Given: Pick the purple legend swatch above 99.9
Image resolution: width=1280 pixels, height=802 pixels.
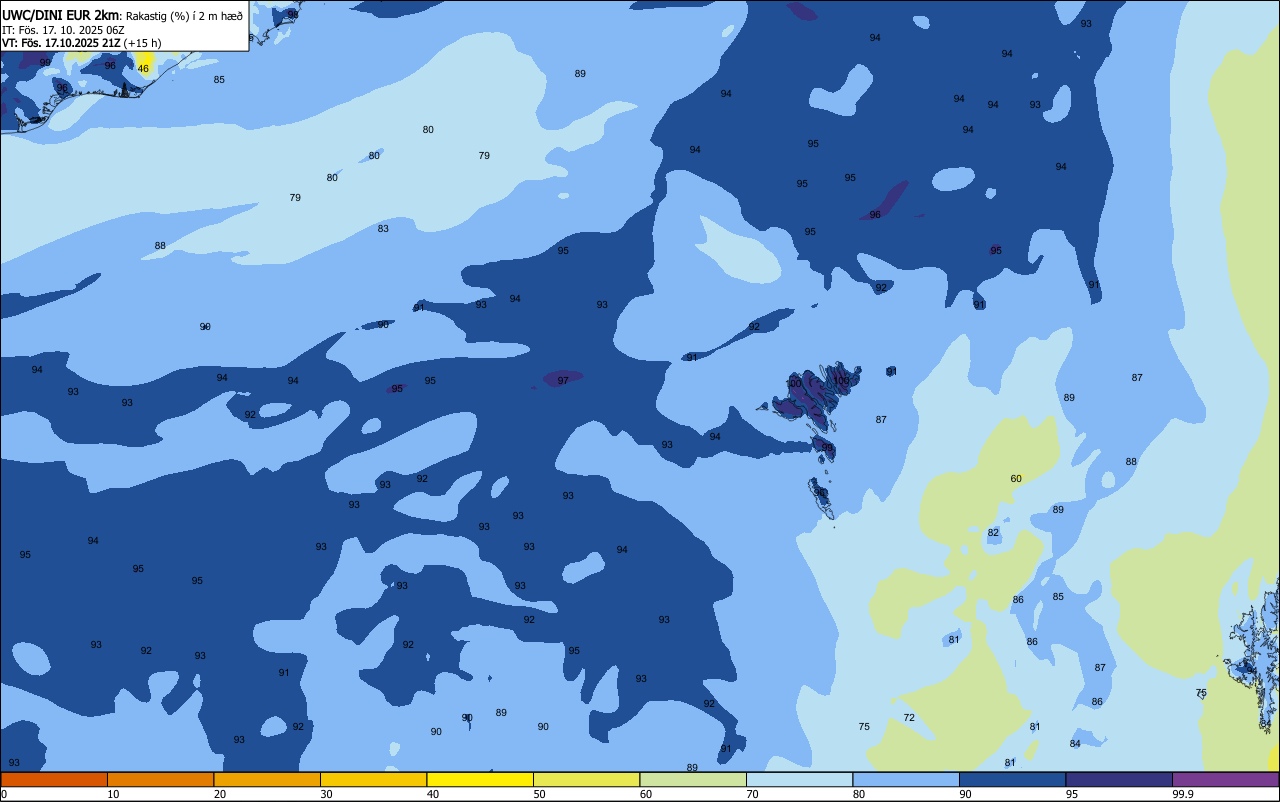Looking at the screenshot, I should pyautogui.click(x=1226, y=779).
